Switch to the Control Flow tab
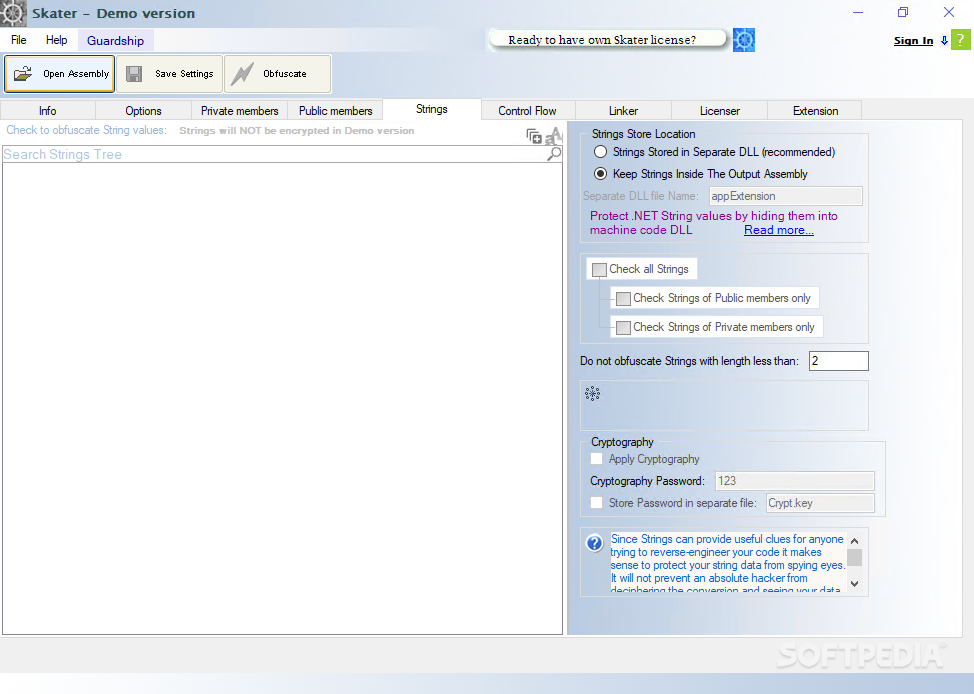 (x=527, y=111)
